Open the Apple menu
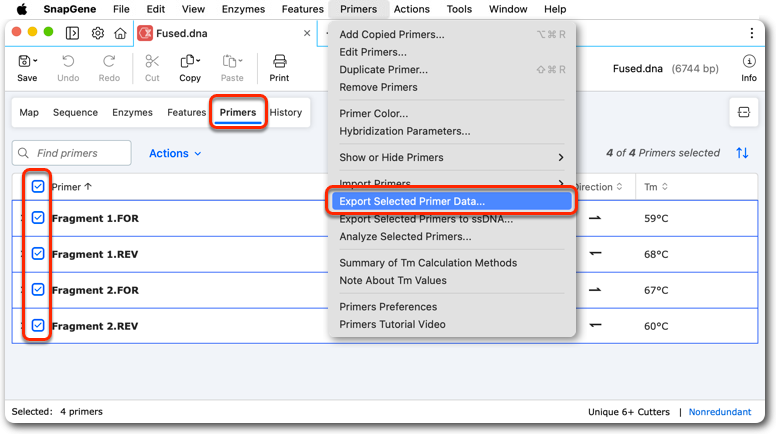The width and height of the screenshot is (776, 434). click(x=22, y=9)
